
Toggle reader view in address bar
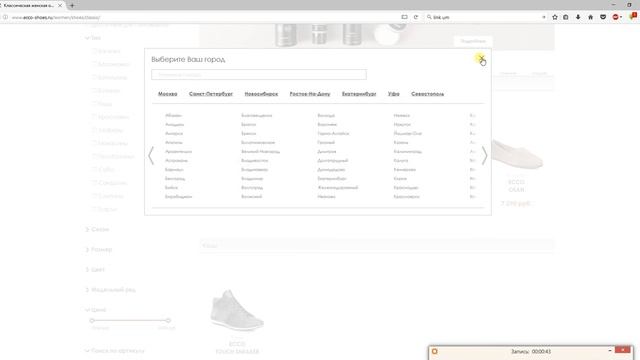[404, 17]
